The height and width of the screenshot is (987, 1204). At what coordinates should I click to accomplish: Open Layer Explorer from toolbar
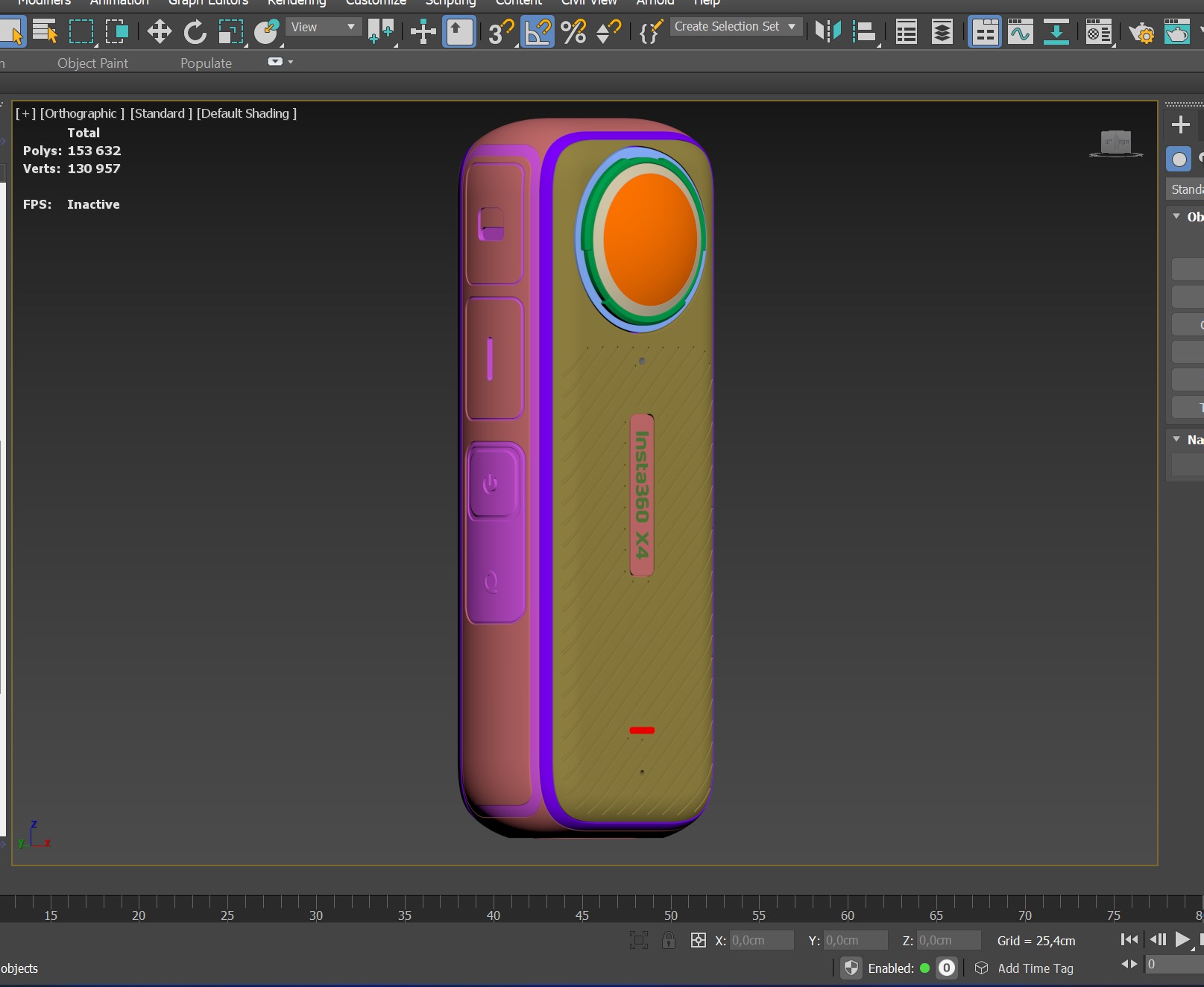coord(942,32)
